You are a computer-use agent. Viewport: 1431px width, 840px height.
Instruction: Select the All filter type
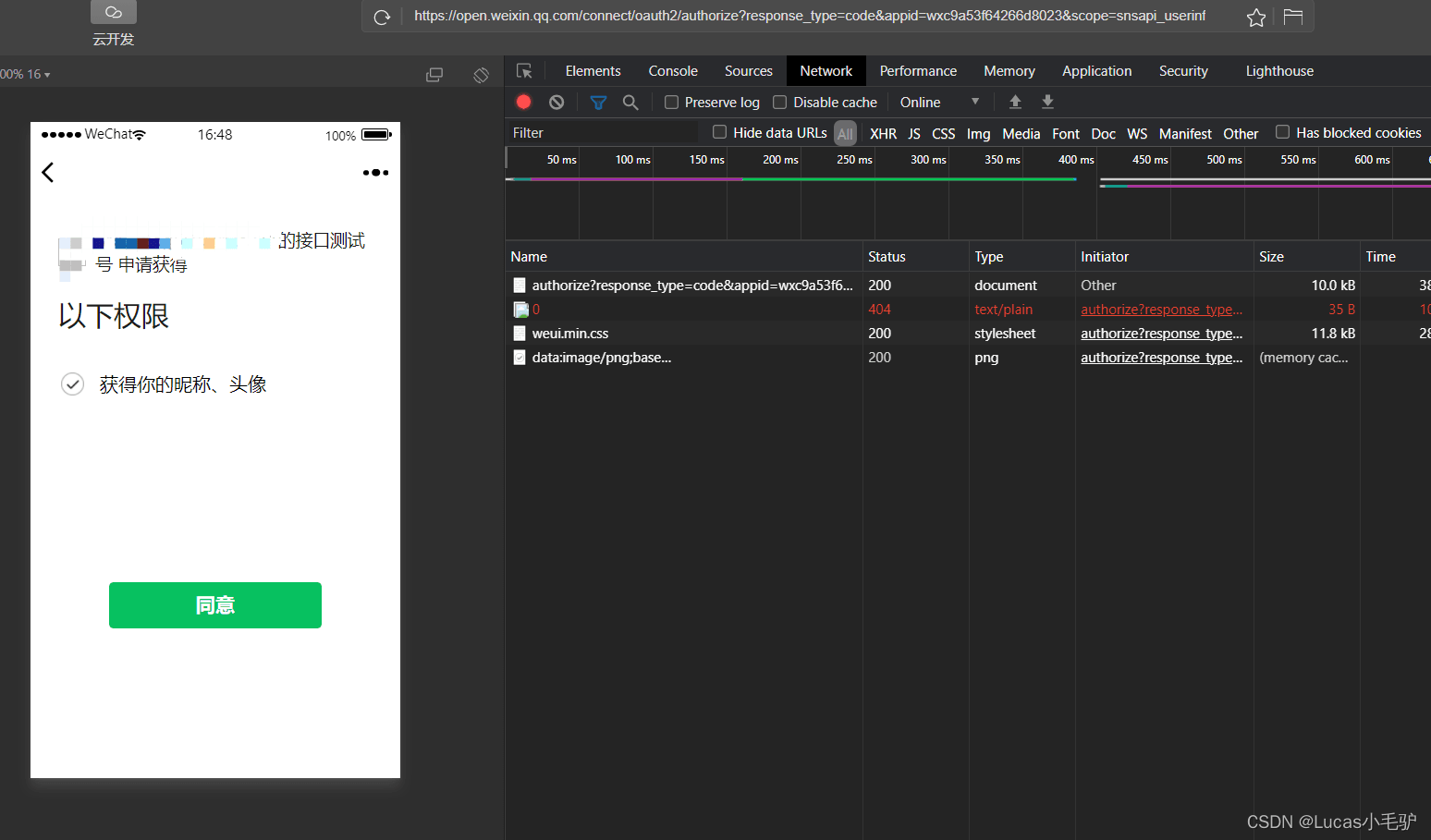point(845,134)
